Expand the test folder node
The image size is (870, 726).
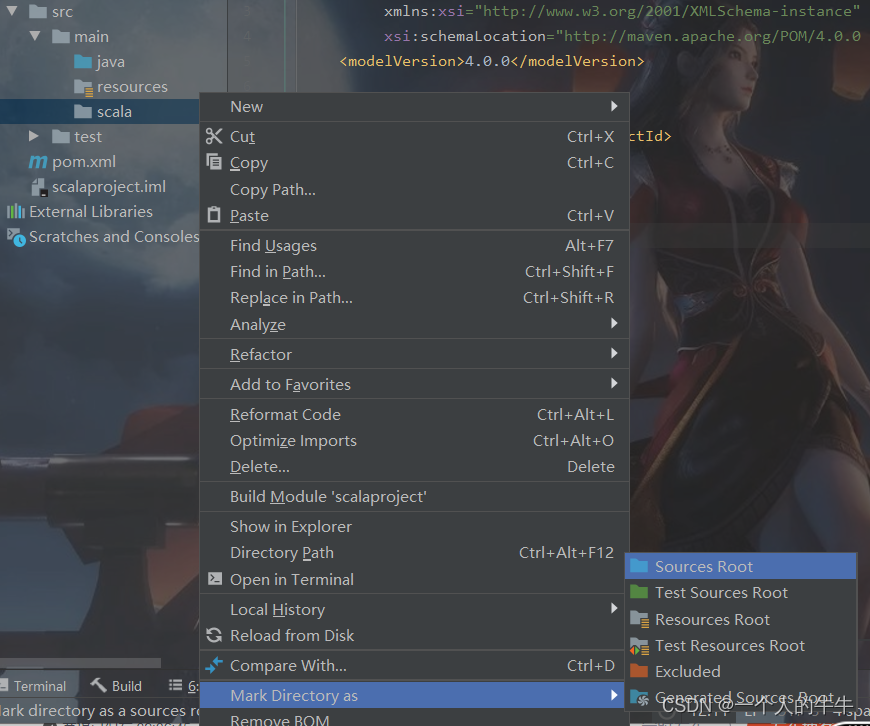[x=34, y=136]
